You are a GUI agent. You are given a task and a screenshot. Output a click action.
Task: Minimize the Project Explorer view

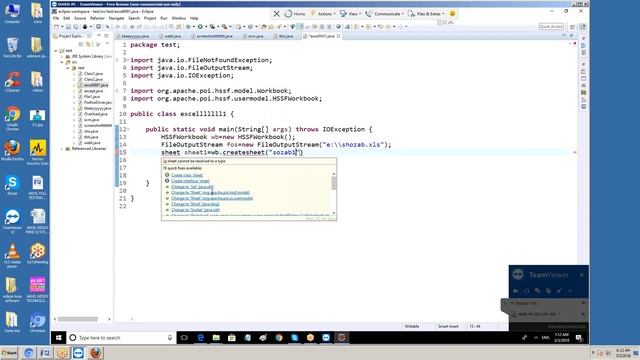coord(99,36)
